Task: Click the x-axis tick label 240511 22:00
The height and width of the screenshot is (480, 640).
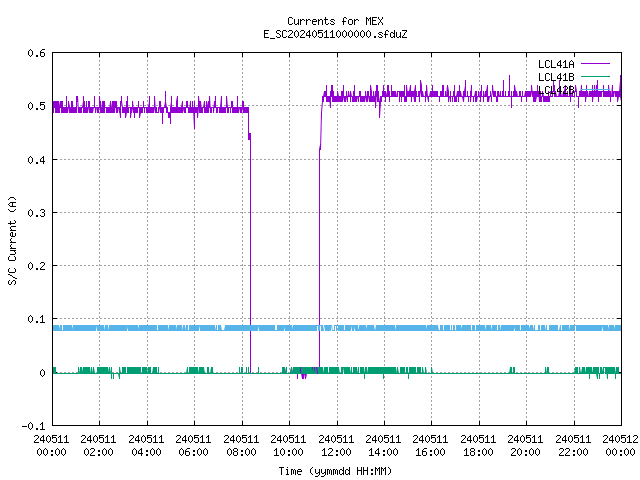Action: click(573, 445)
